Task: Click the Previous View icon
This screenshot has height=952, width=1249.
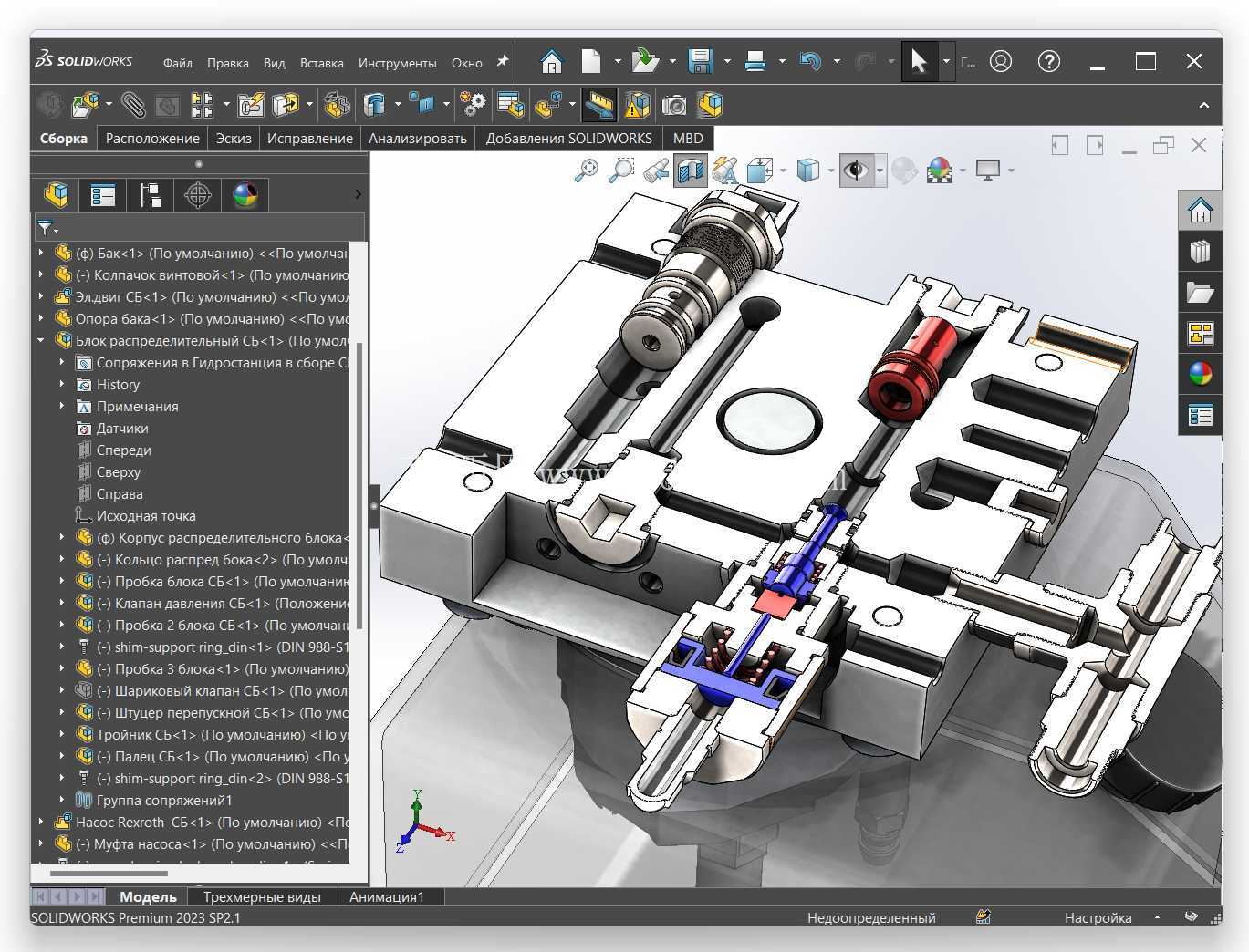Action: [x=655, y=170]
